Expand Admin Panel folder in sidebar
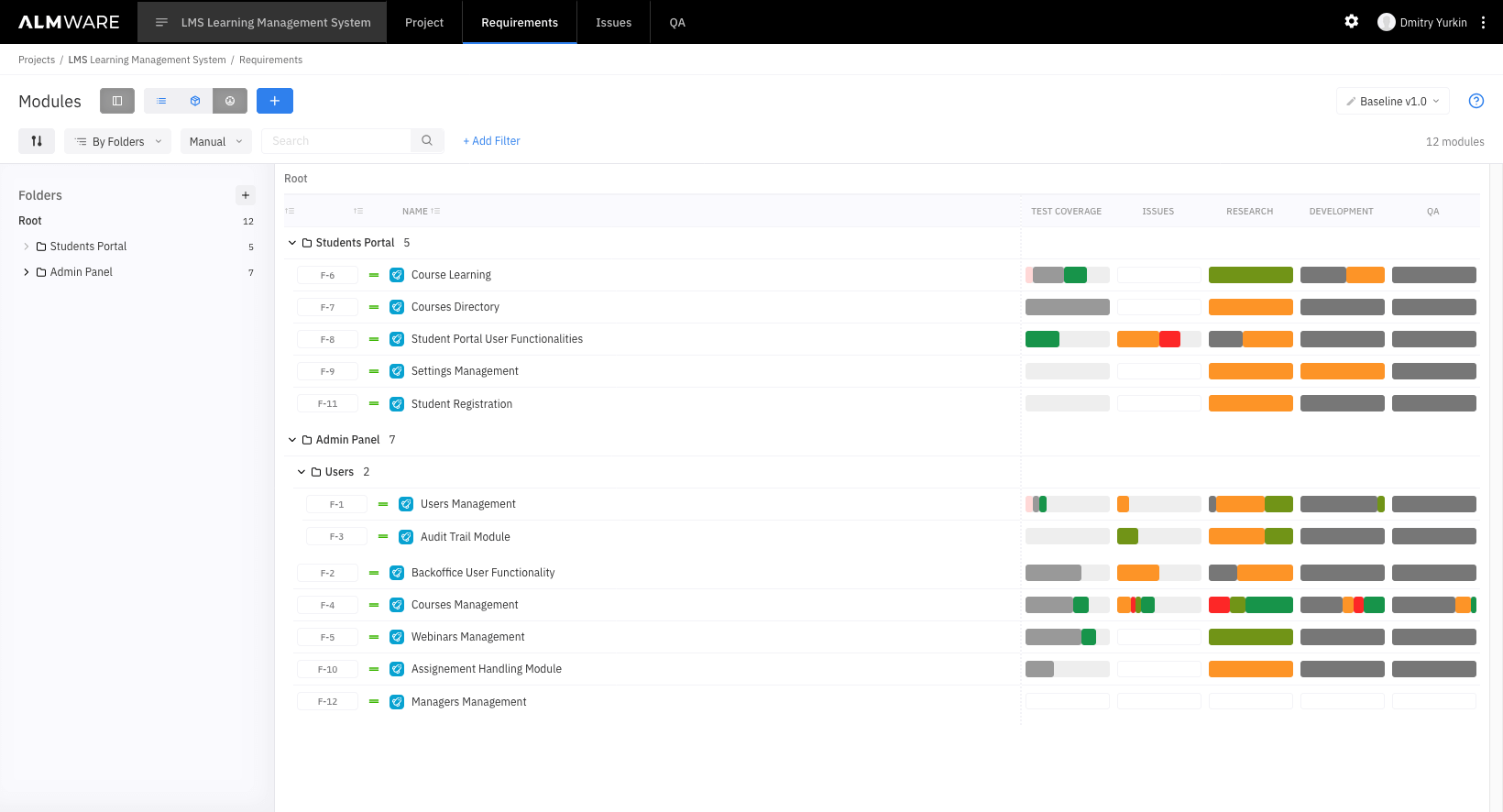The width and height of the screenshot is (1503, 812). [x=26, y=272]
